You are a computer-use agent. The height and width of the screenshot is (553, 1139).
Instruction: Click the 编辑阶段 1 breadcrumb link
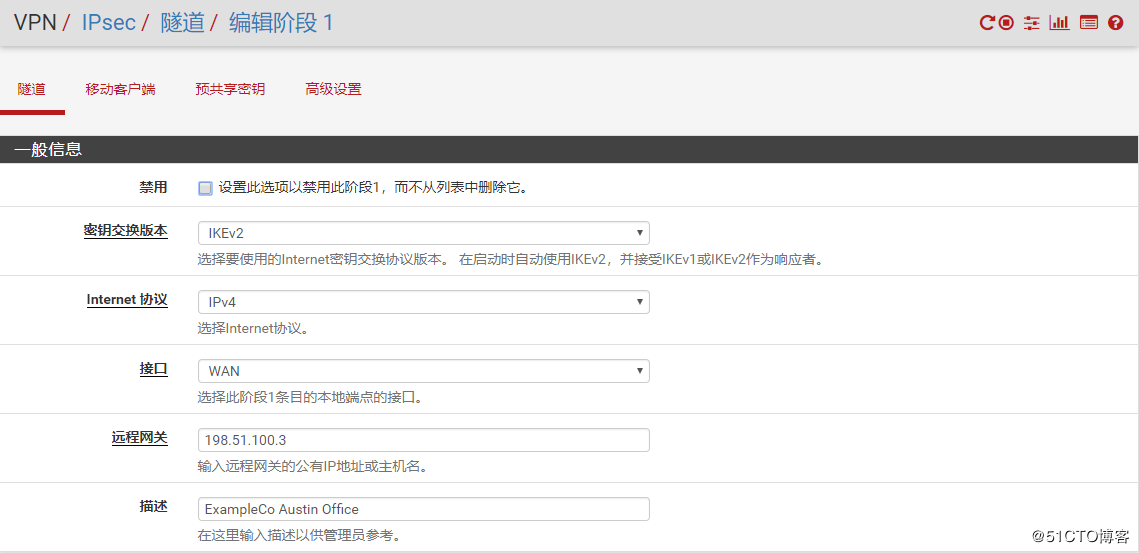281,23
